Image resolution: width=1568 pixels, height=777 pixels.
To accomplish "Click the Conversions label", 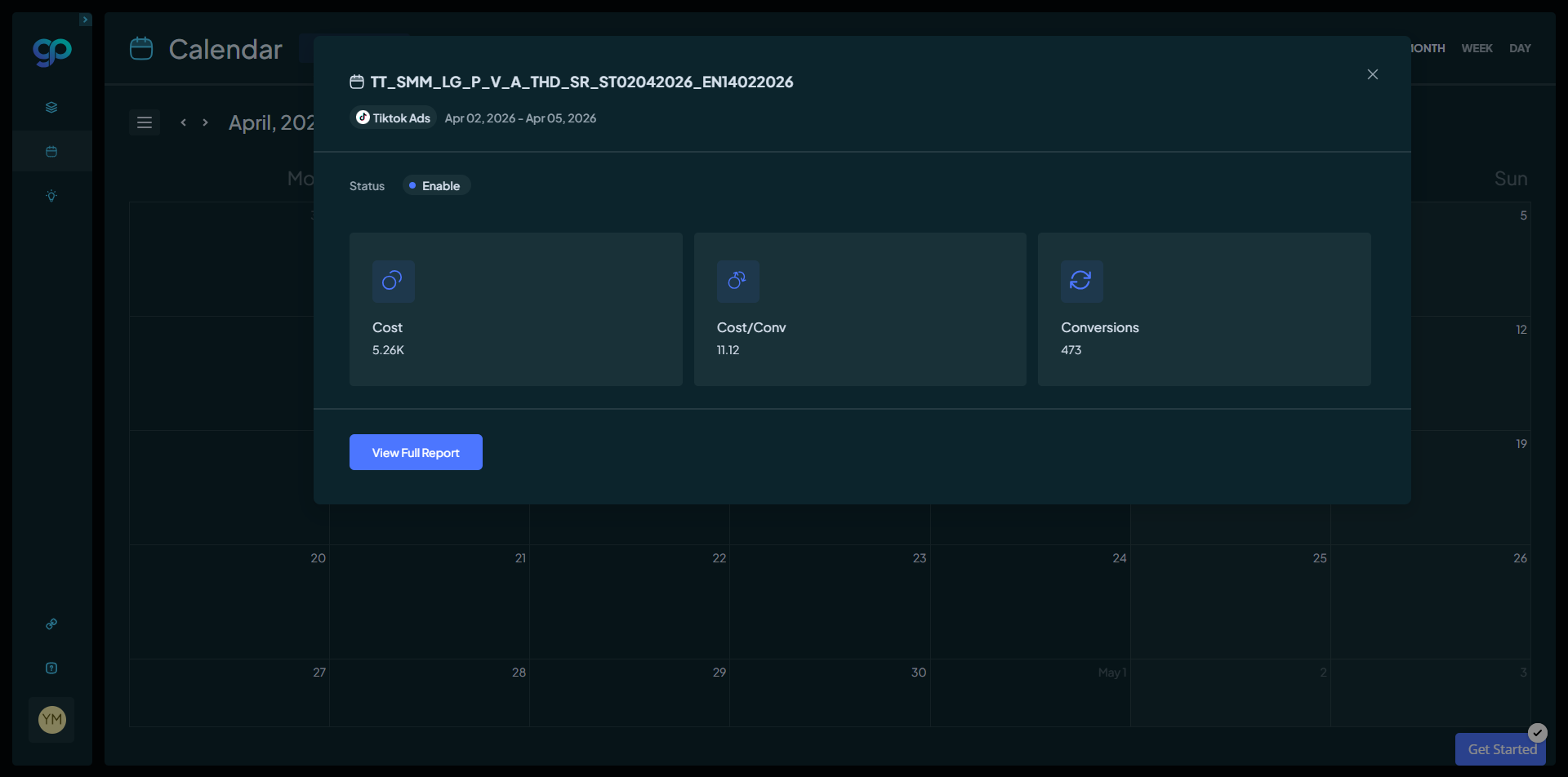I will coord(1100,327).
